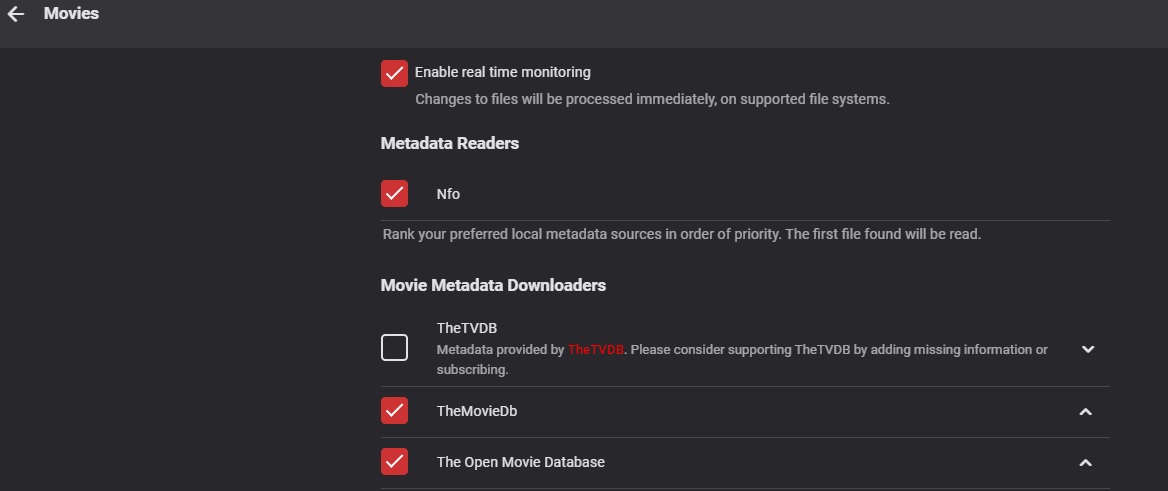Uncheck the TheMovieDb downloader checkbox

tap(394, 411)
